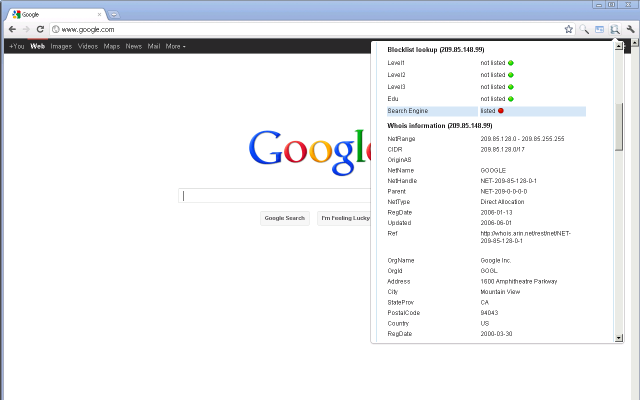Close the Google tab
The image size is (640, 400).
tap(99, 14)
